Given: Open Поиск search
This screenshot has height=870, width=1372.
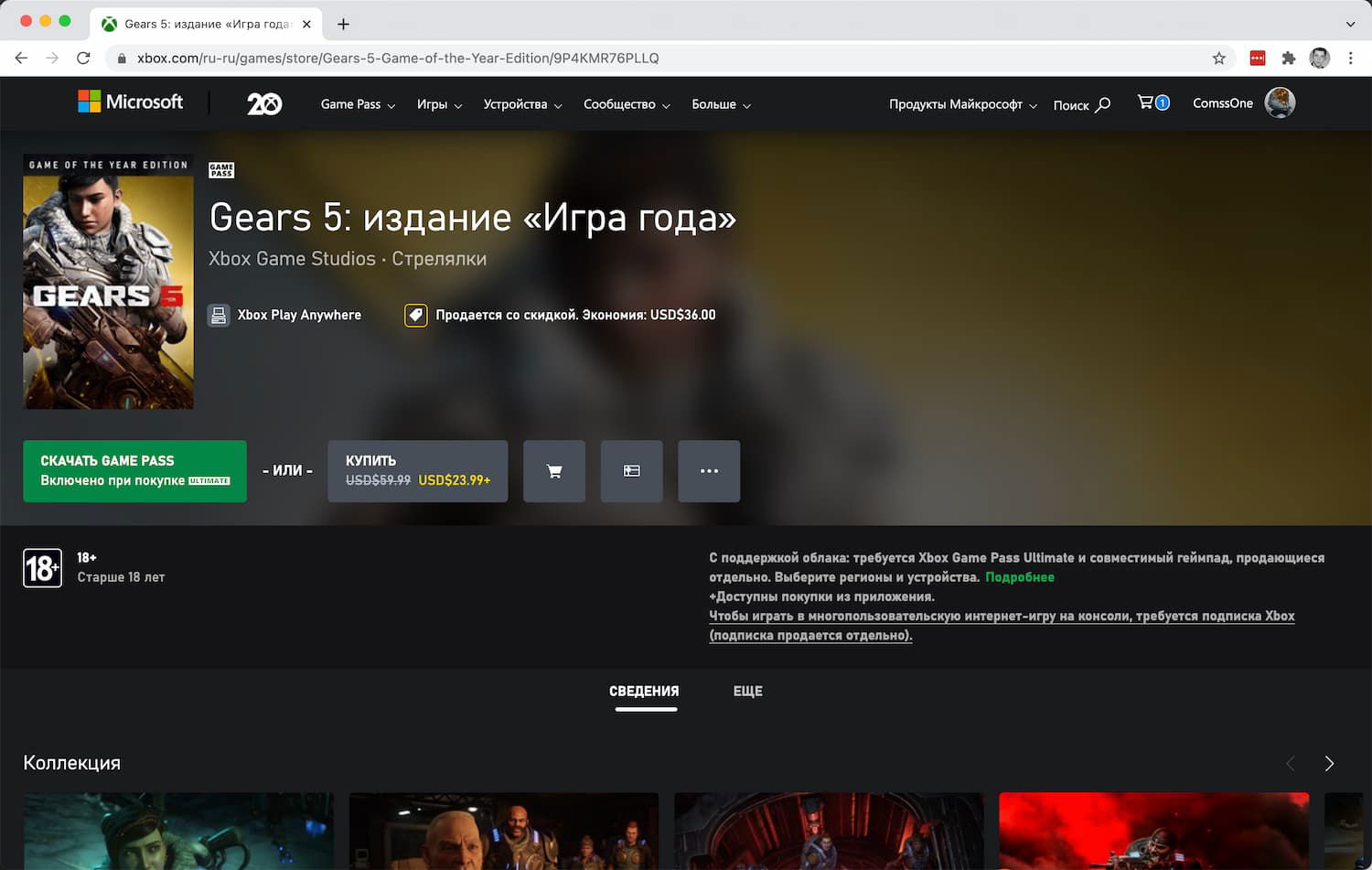Looking at the screenshot, I should [1081, 104].
